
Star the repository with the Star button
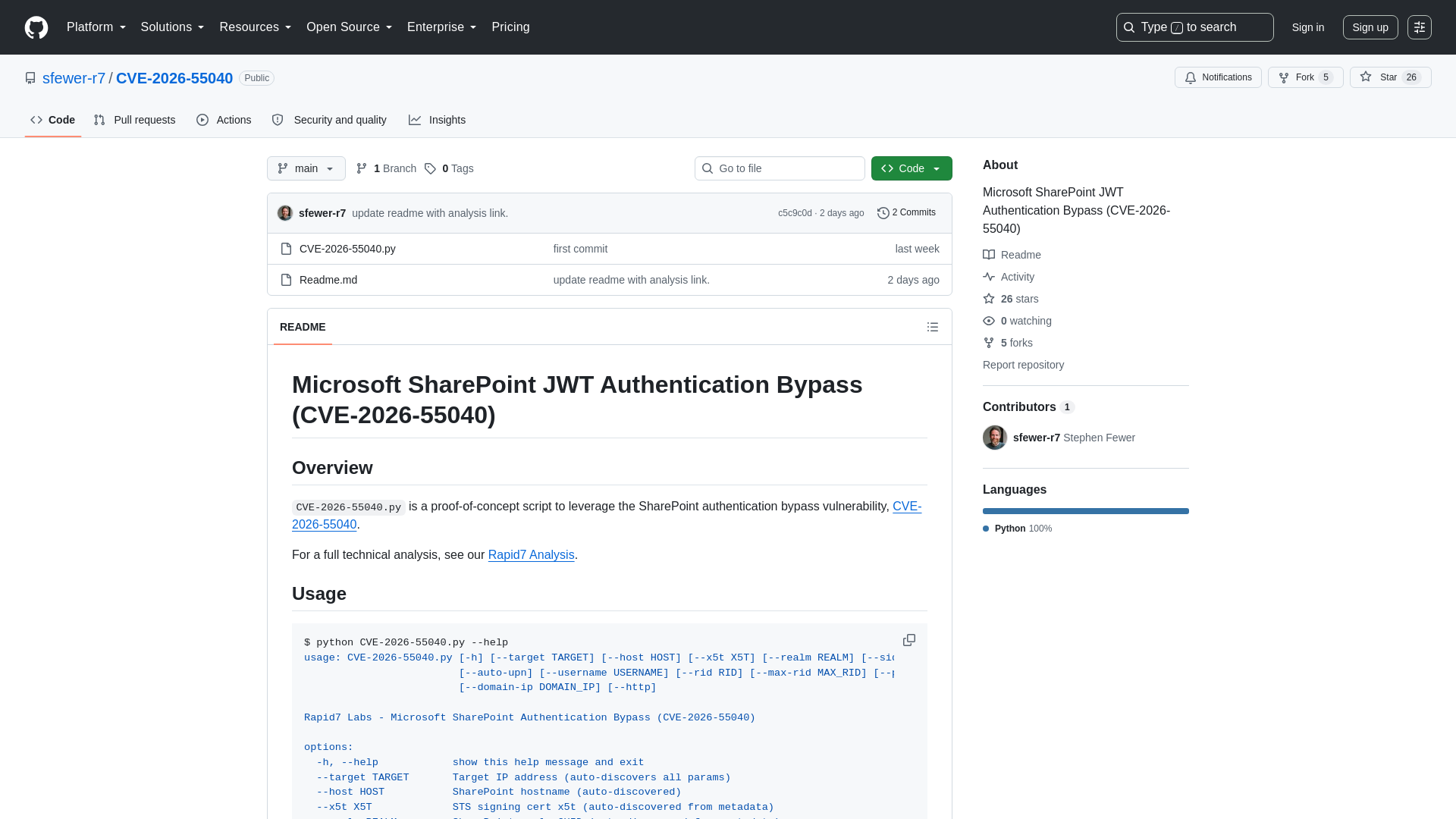click(1390, 77)
